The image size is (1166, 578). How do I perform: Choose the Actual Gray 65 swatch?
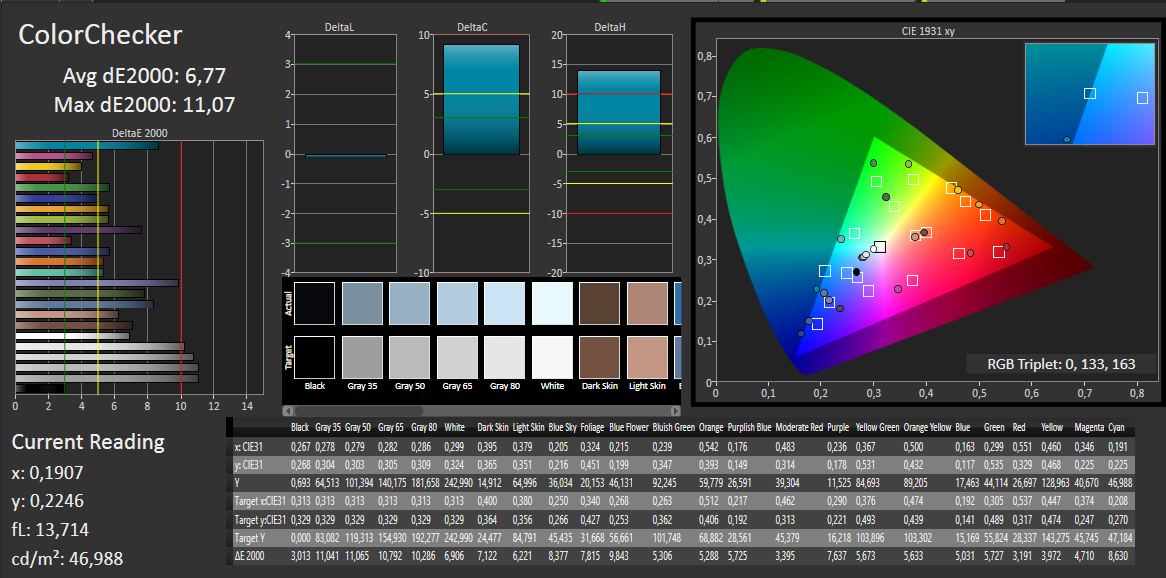tap(457, 303)
